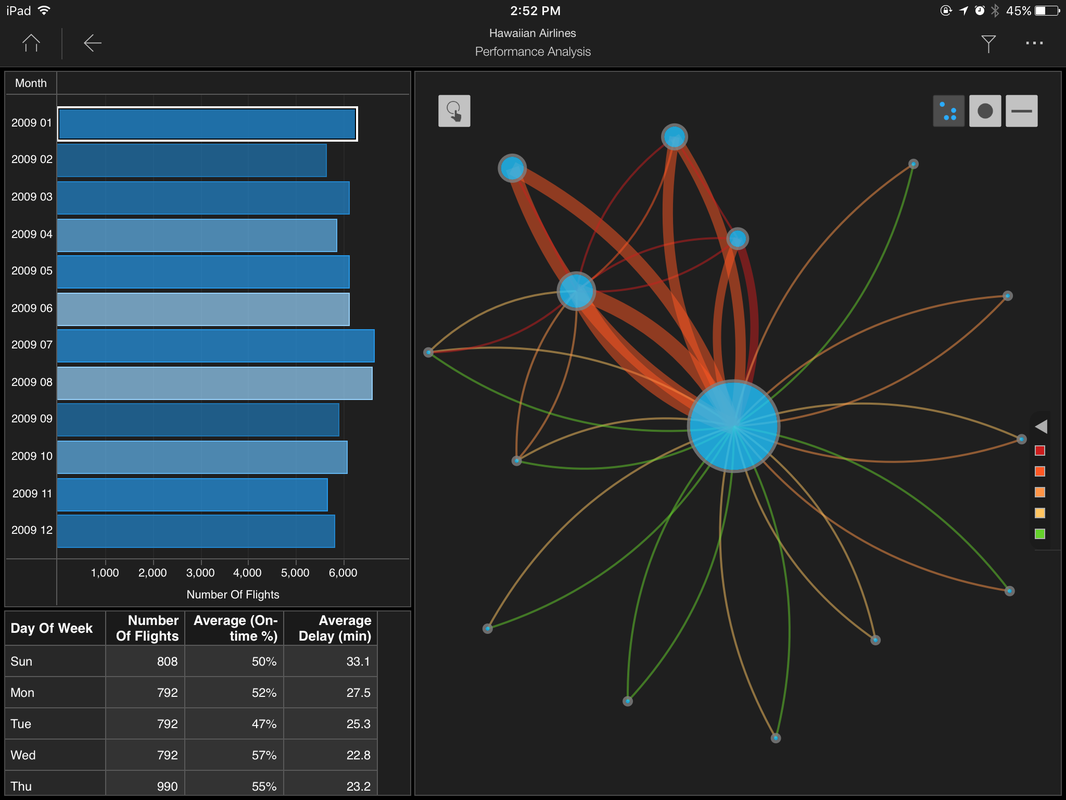Tap the back arrow in top bar

pos(92,44)
